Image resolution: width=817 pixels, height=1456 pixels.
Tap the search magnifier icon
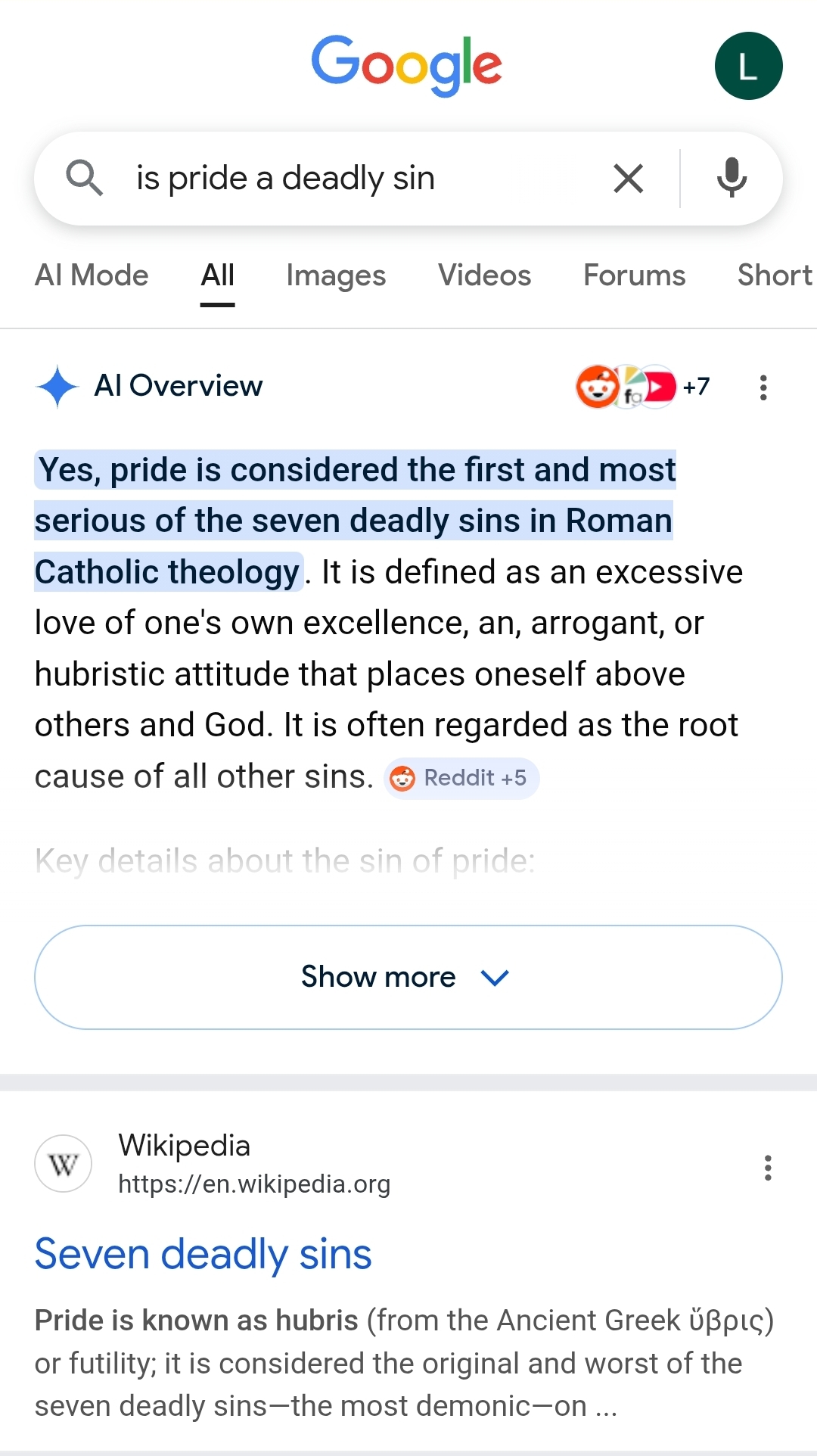point(84,179)
